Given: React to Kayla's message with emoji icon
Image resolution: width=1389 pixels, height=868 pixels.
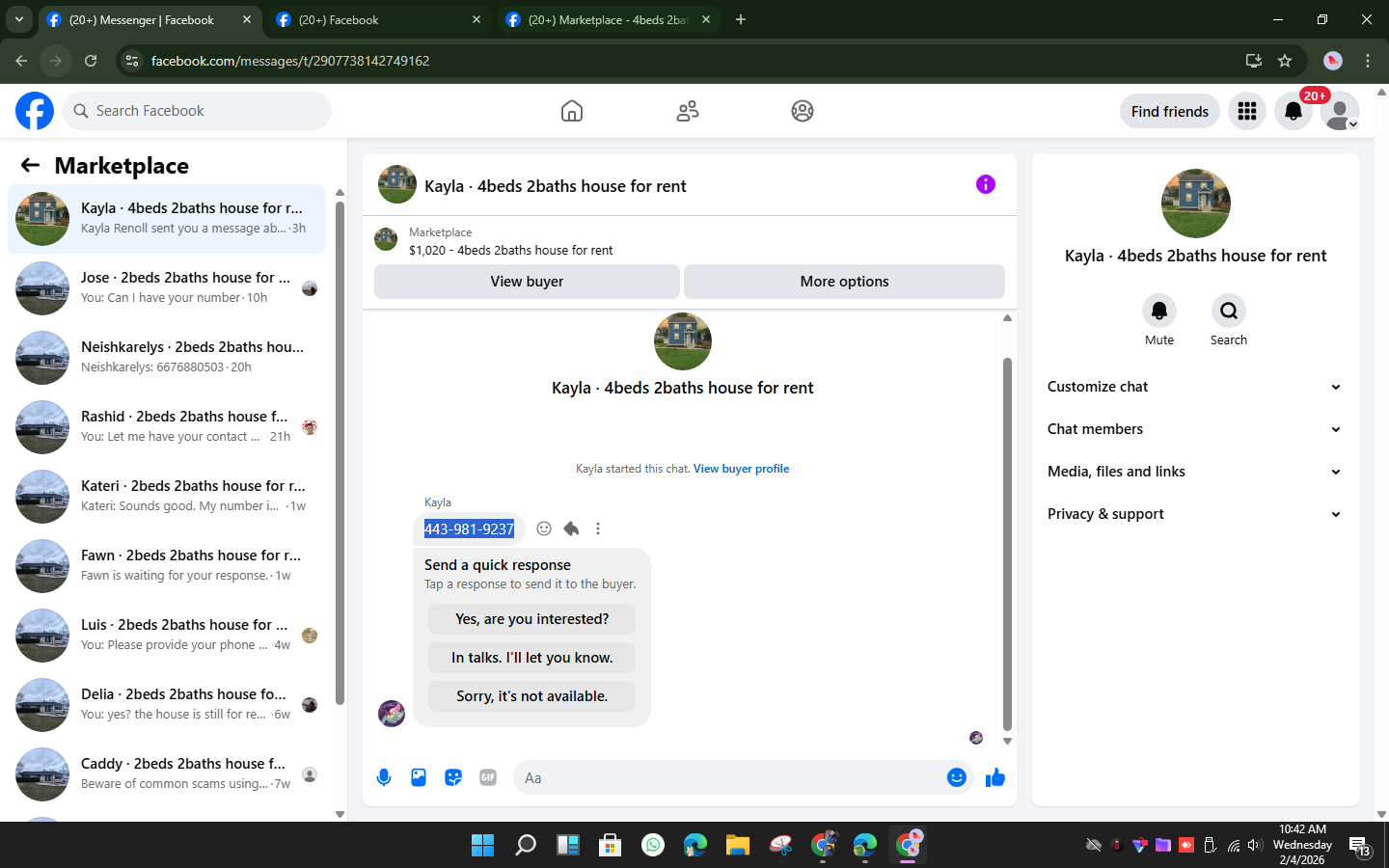Looking at the screenshot, I should tap(544, 529).
